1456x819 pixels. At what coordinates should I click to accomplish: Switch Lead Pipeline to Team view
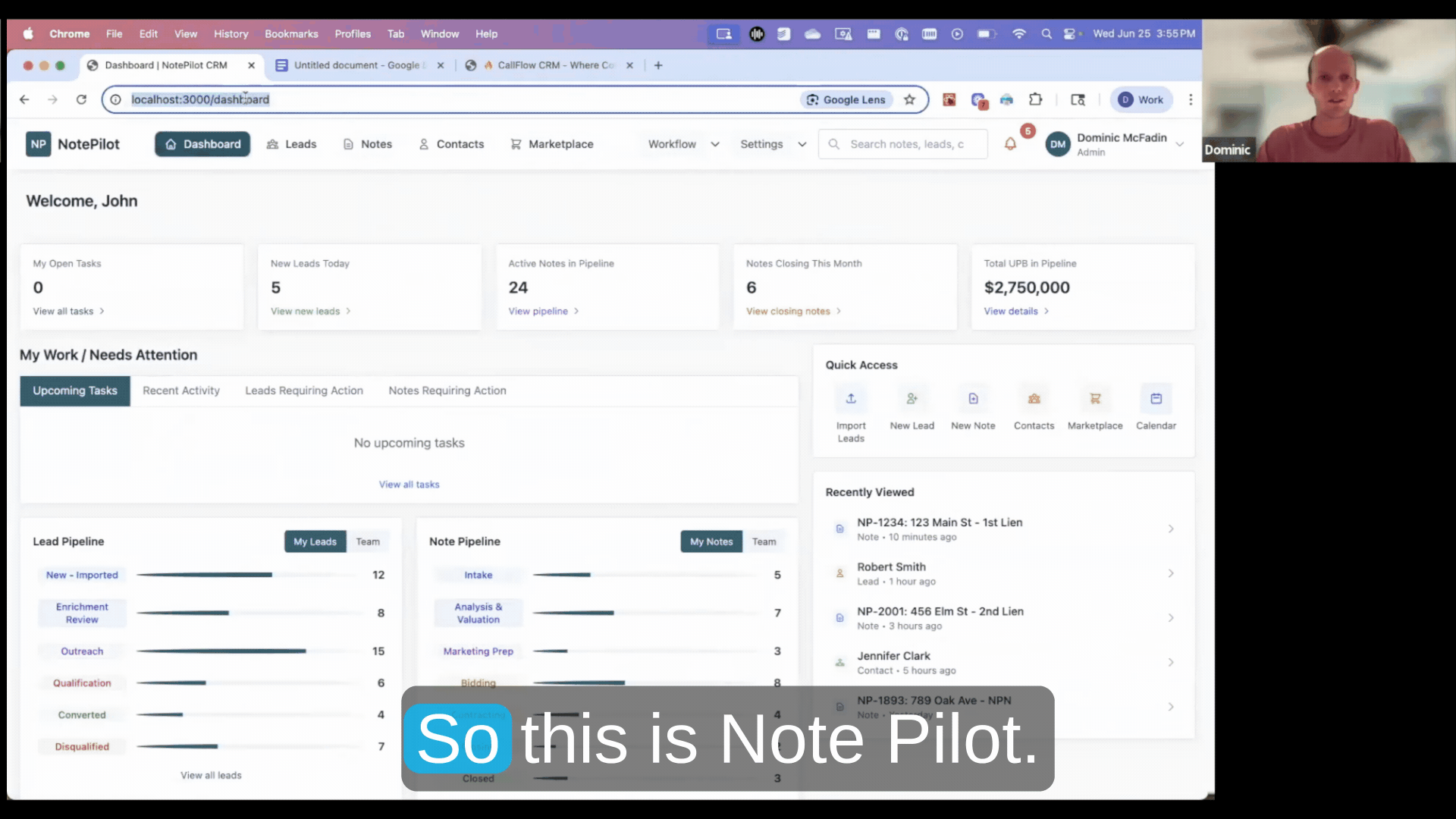click(368, 541)
